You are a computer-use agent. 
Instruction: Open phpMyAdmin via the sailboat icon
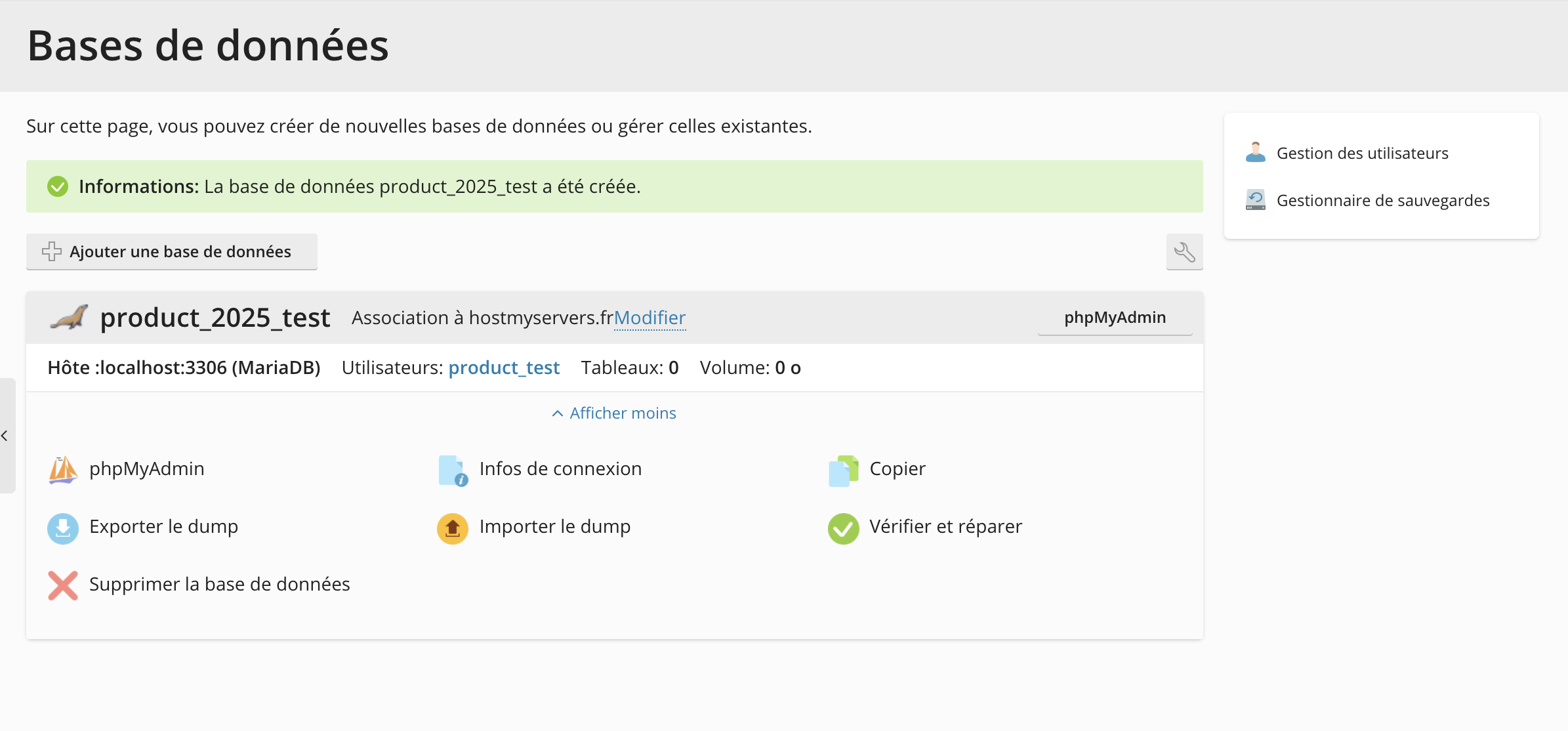63,469
